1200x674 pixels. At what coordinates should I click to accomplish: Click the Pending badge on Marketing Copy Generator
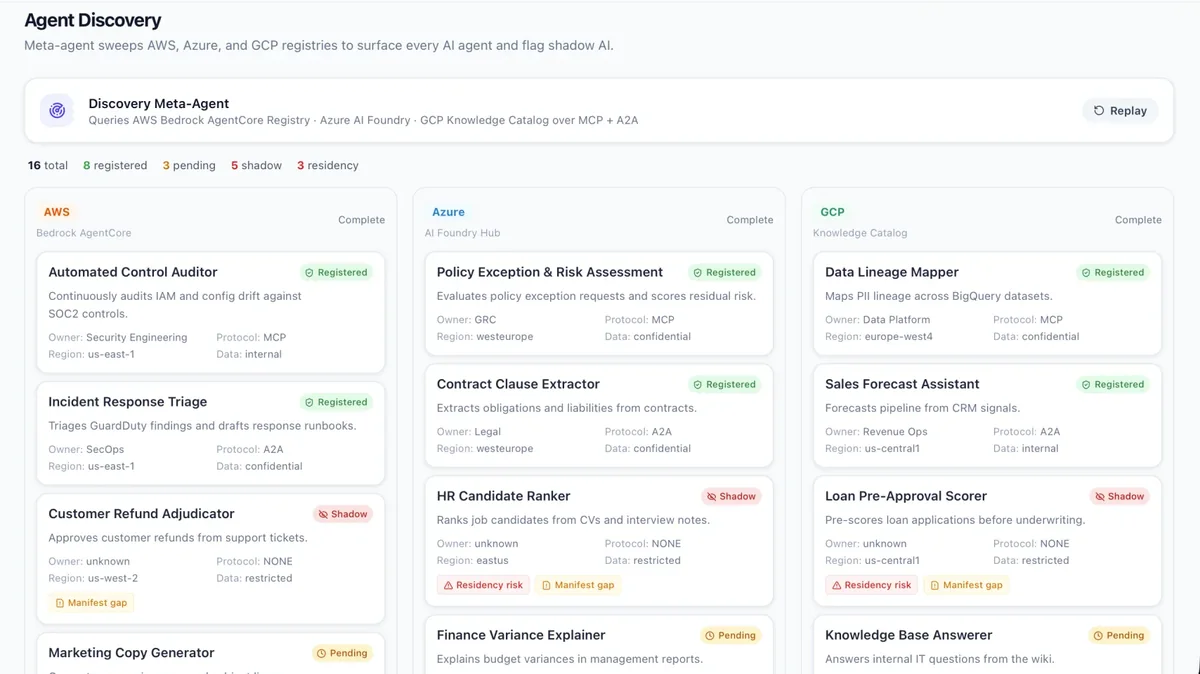click(342, 653)
